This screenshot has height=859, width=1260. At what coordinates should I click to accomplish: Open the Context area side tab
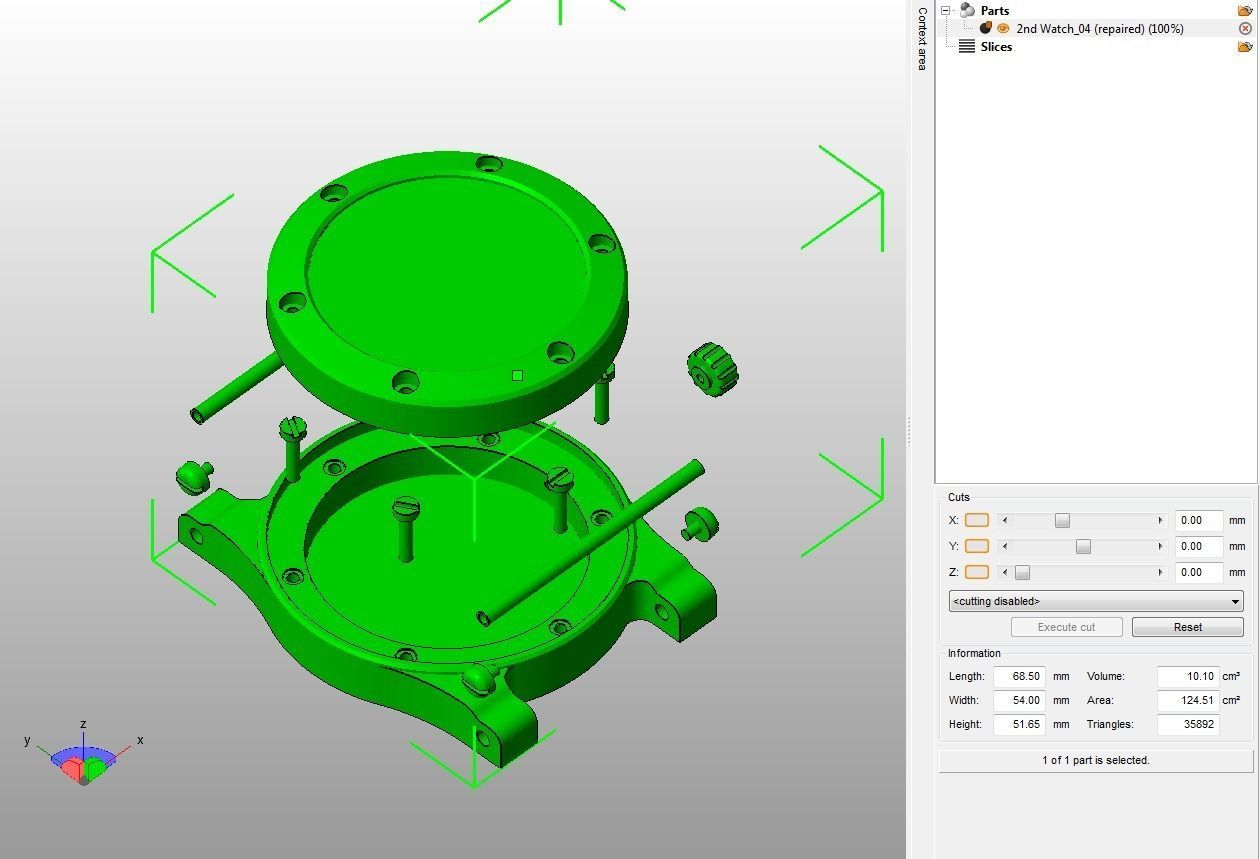[x=922, y=38]
